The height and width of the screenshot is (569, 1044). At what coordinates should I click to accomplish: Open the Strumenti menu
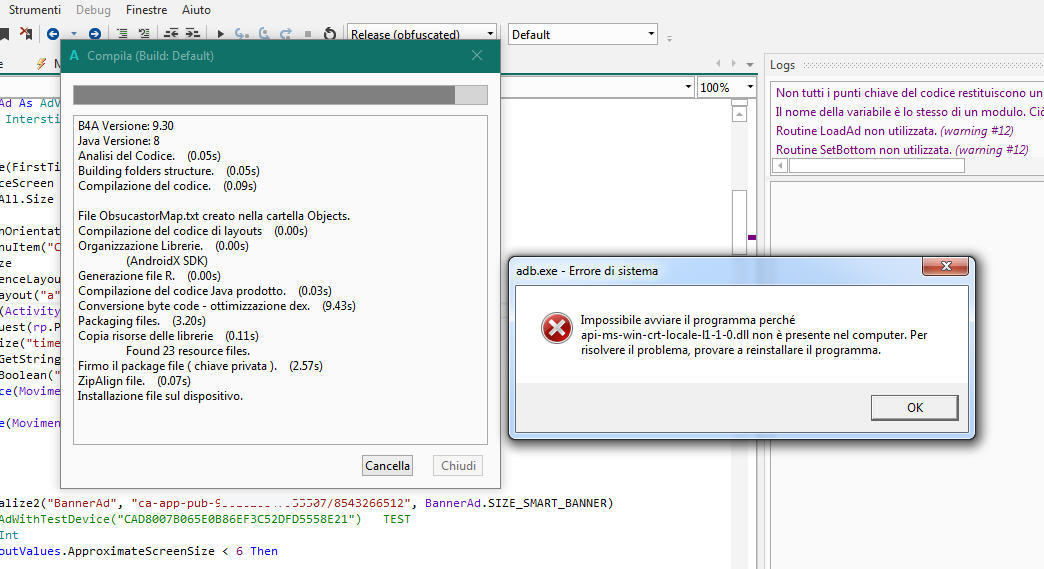click(x=34, y=10)
